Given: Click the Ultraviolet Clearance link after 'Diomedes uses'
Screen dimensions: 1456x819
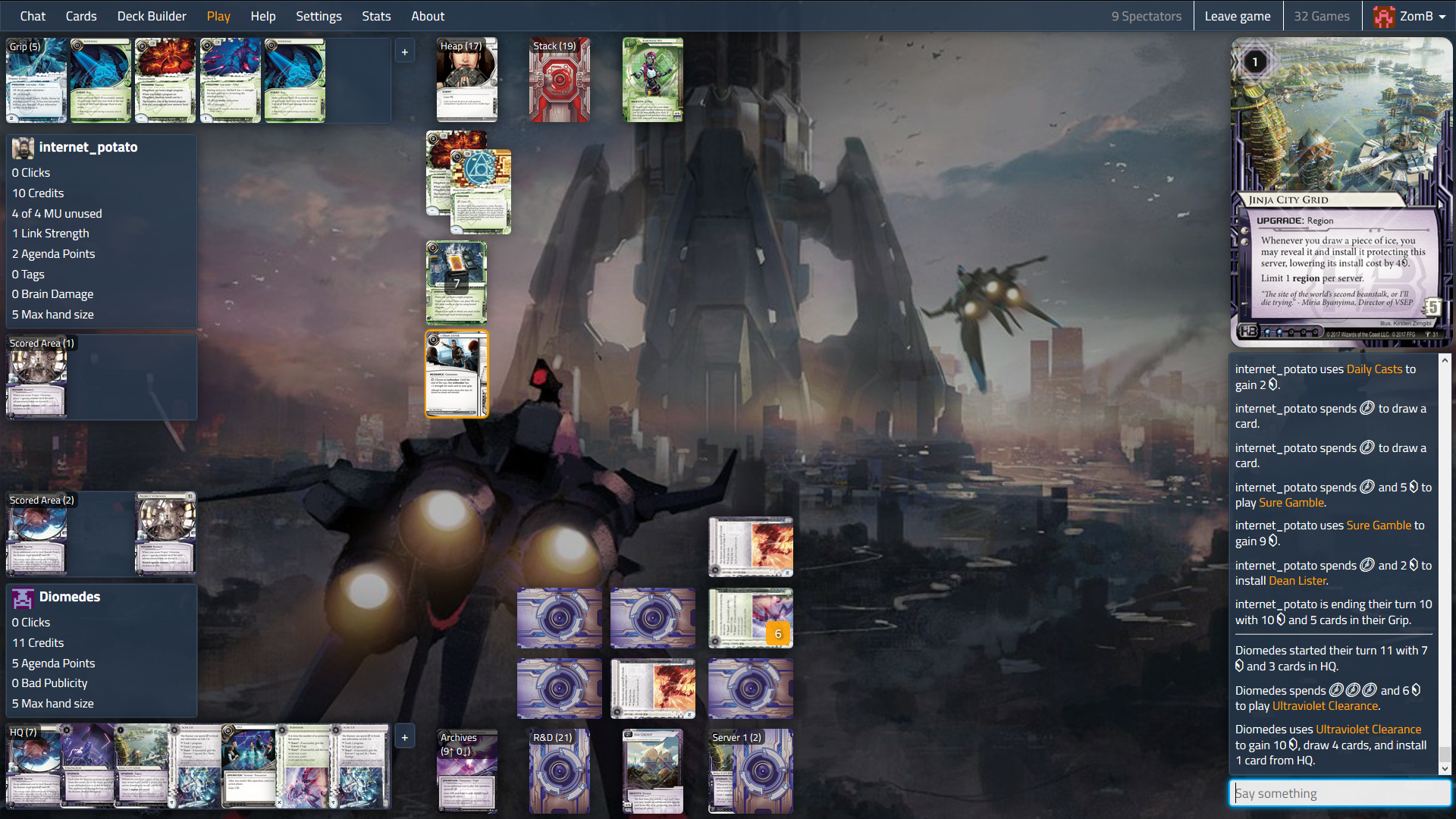Looking at the screenshot, I should pos(1368,730).
